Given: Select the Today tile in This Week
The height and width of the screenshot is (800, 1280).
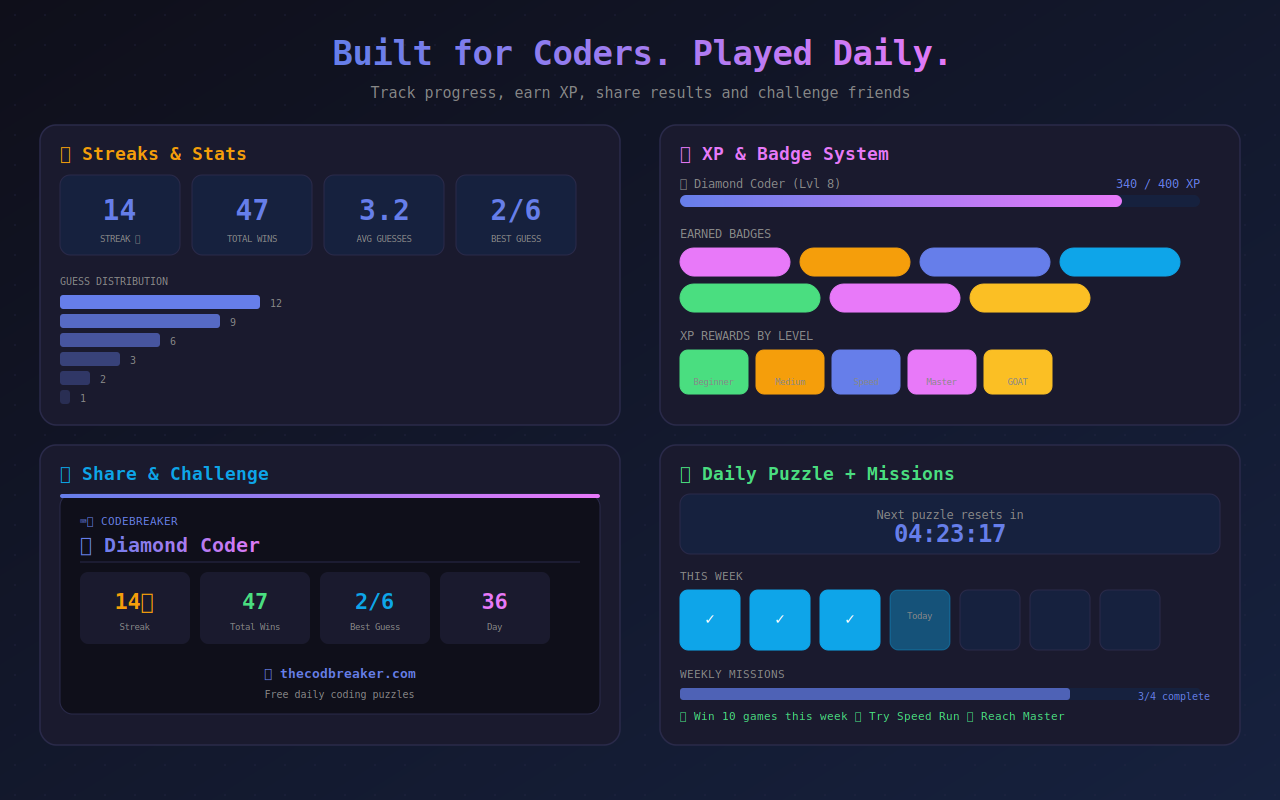Looking at the screenshot, I should click(920, 620).
